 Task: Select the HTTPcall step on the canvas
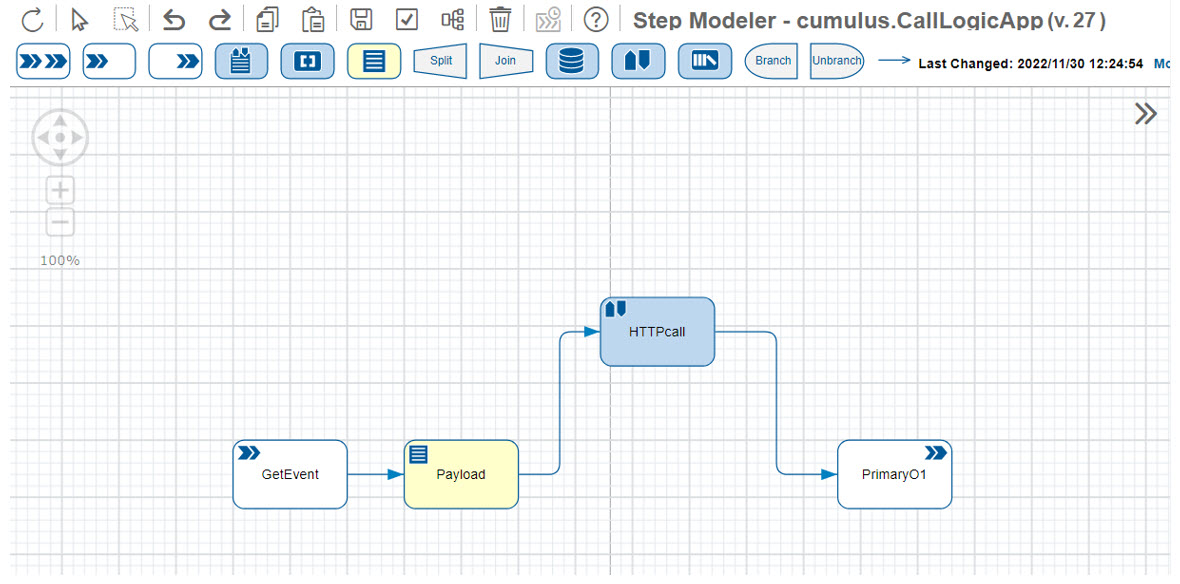coord(657,331)
